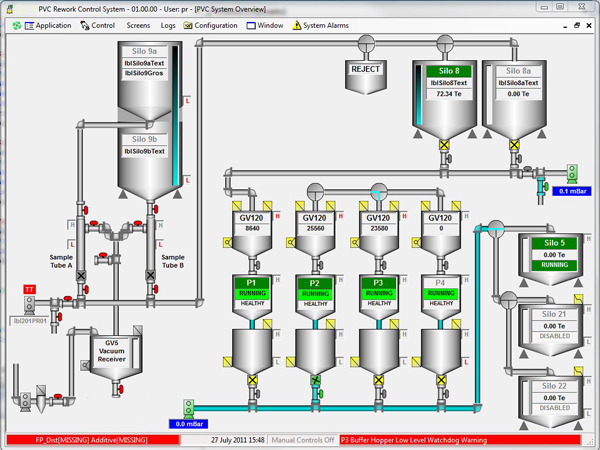Click the Silo 9a L low-level indicator
600x450 pixels.
tap(188, 101)
